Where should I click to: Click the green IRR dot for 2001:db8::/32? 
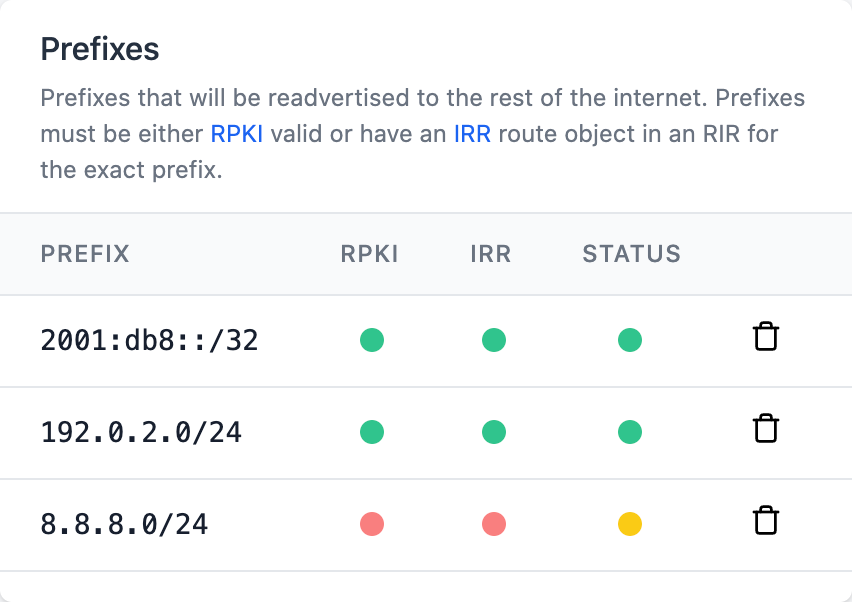coord(494,340)
